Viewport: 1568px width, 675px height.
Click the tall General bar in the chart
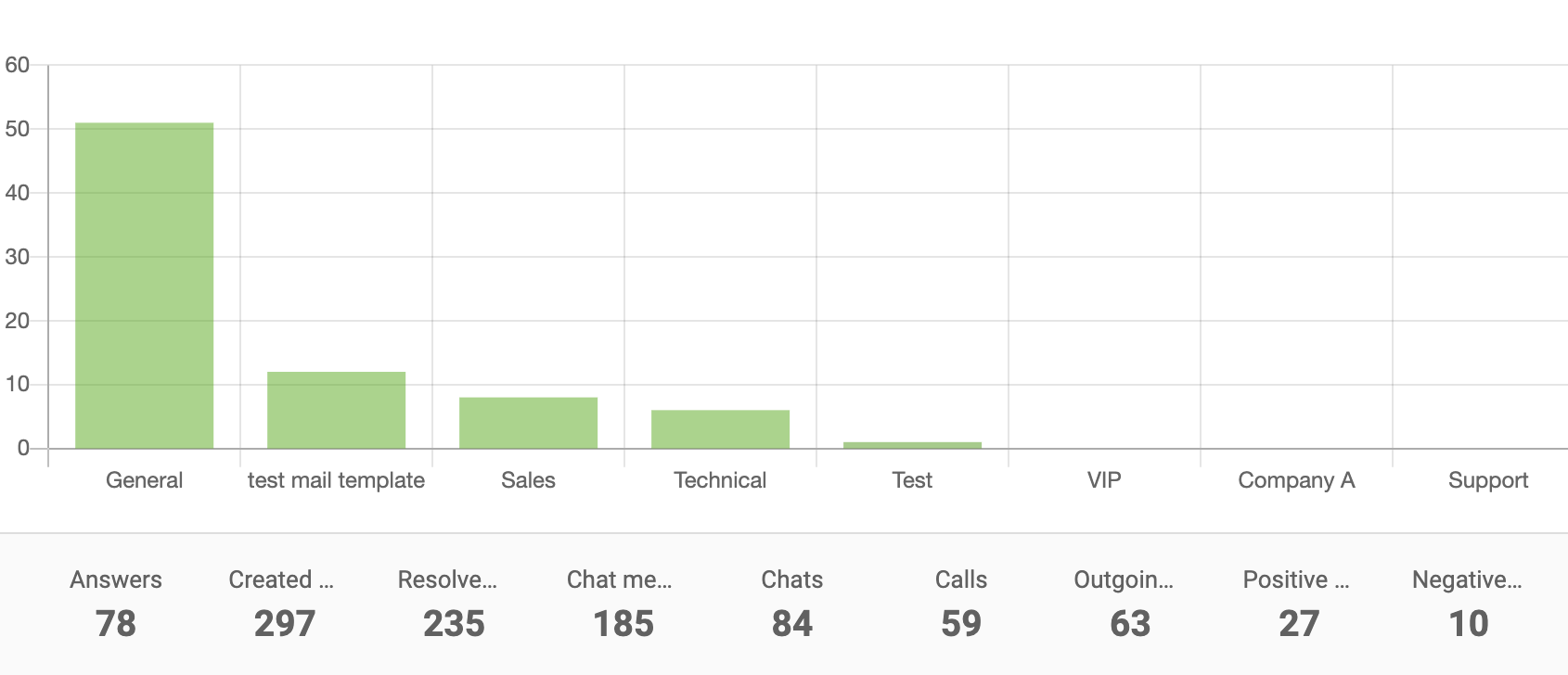[144, 286]
